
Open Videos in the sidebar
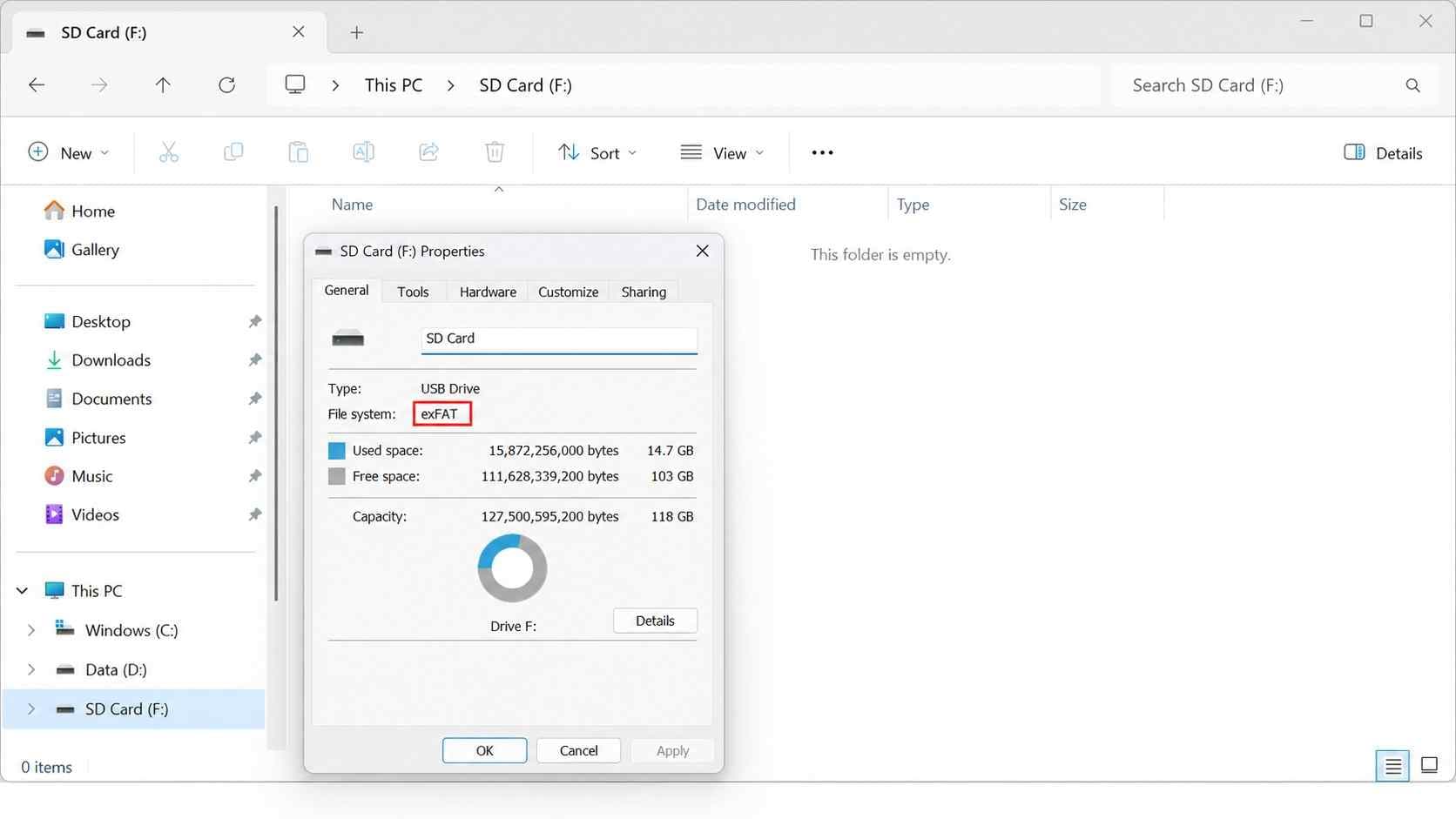tap(81, 514)
